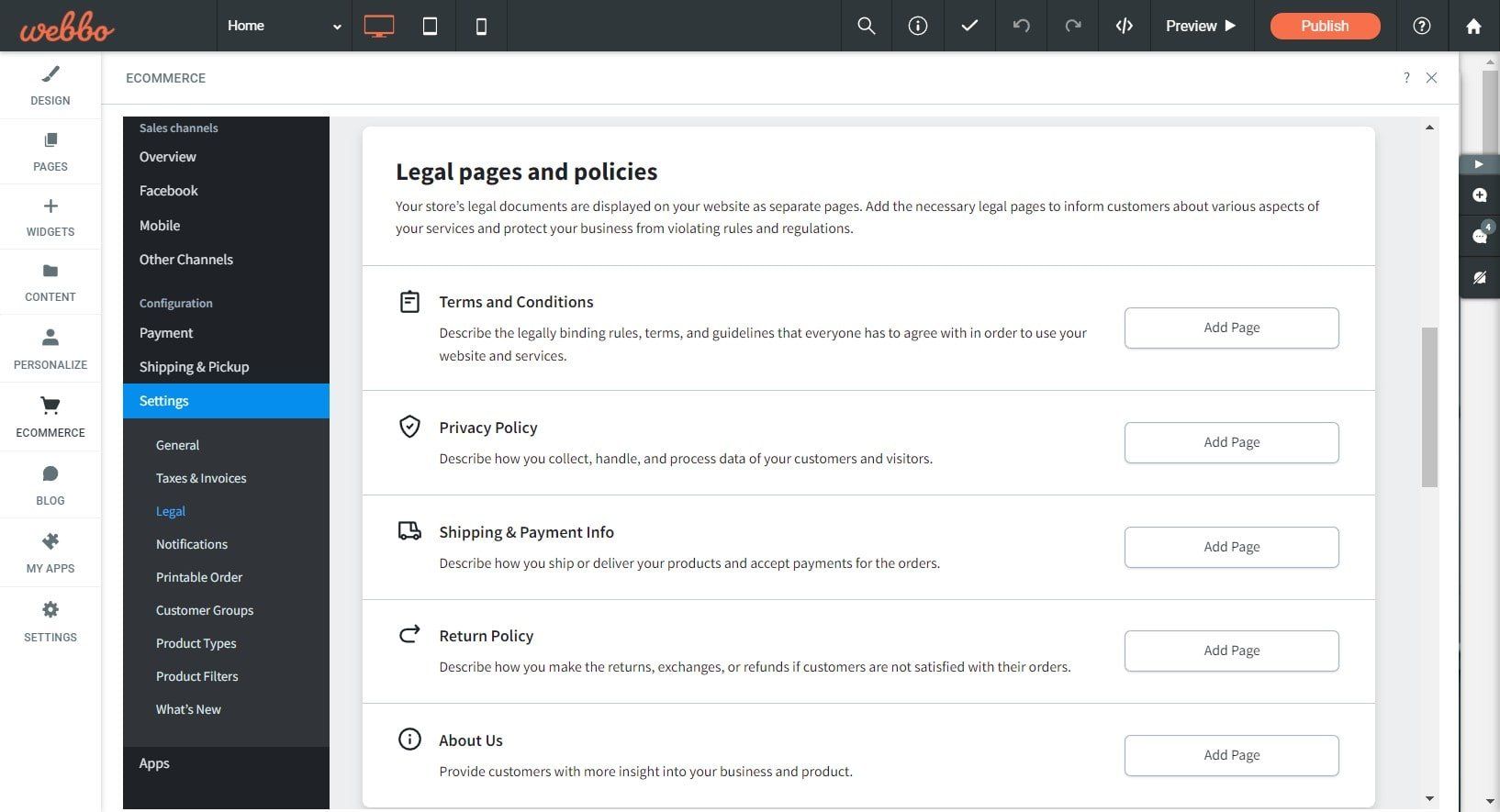Open the Content panel

(x=50, y=282)
